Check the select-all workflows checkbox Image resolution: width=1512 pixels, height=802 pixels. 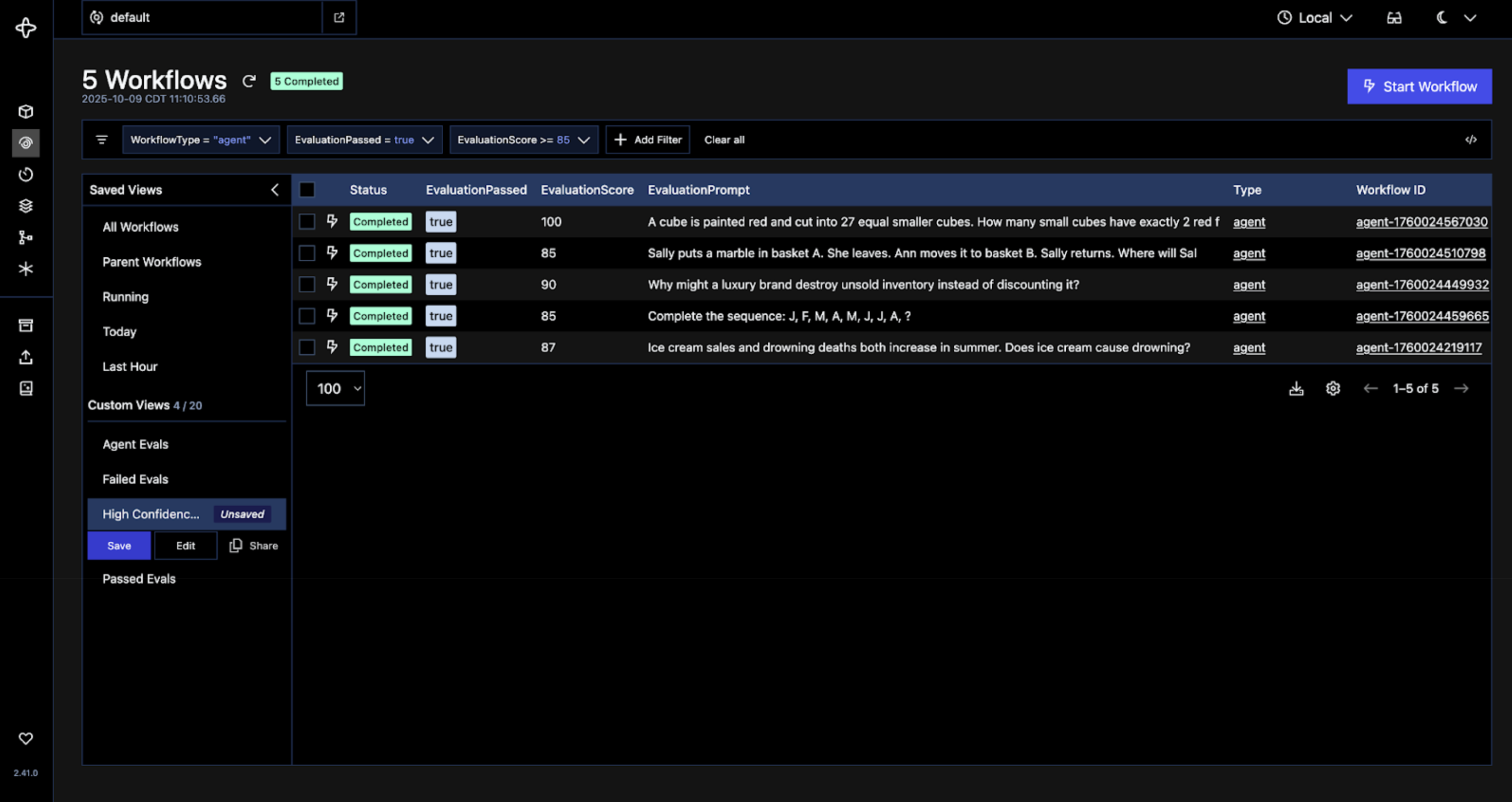pyautogui.click(x=307, y=189)
